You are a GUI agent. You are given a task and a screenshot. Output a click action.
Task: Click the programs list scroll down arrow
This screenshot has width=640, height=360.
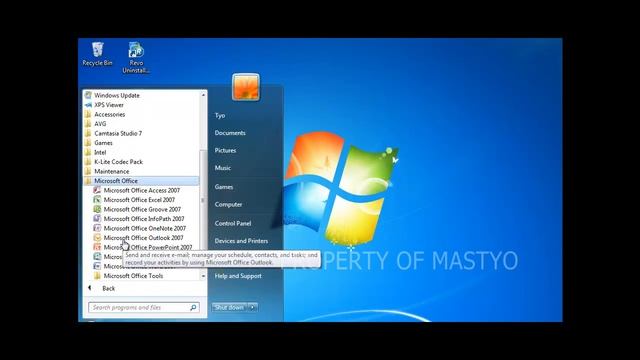pyautogui.click(x=203, y=276)
